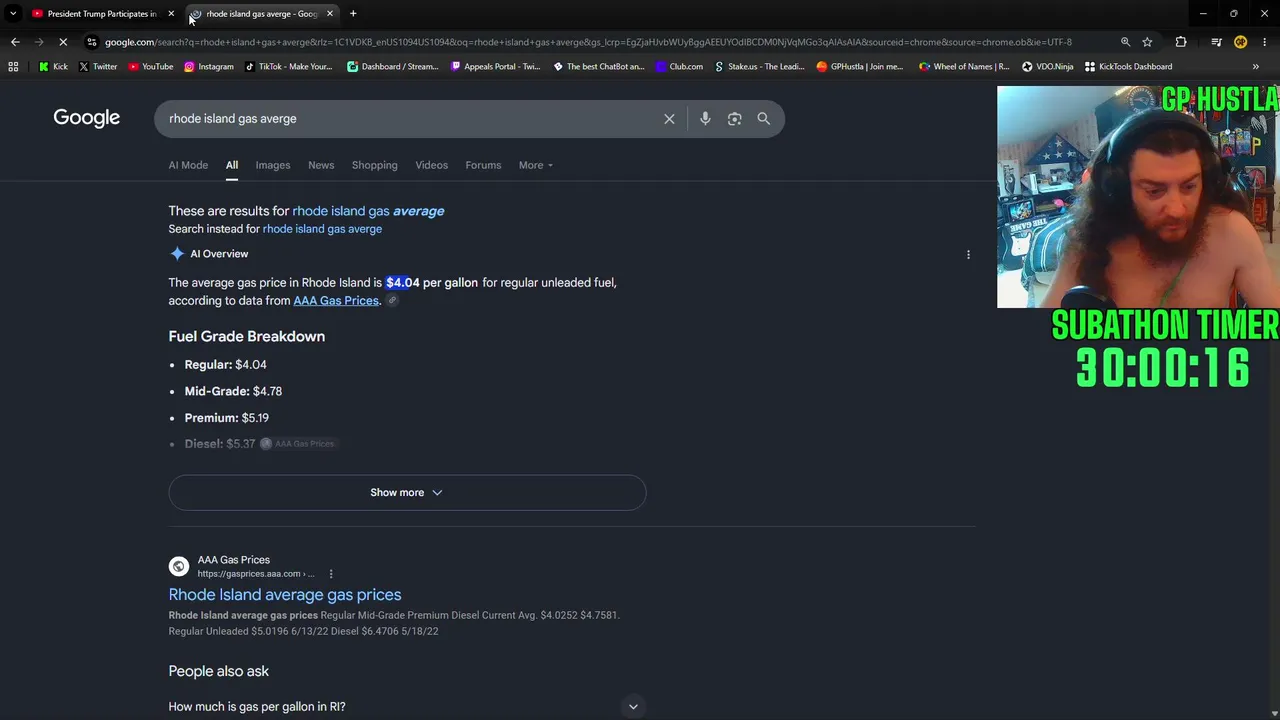Expand How much is gas per gallon in RI
The width and height of the screenshot is (1280, 720).
[407, 707]
